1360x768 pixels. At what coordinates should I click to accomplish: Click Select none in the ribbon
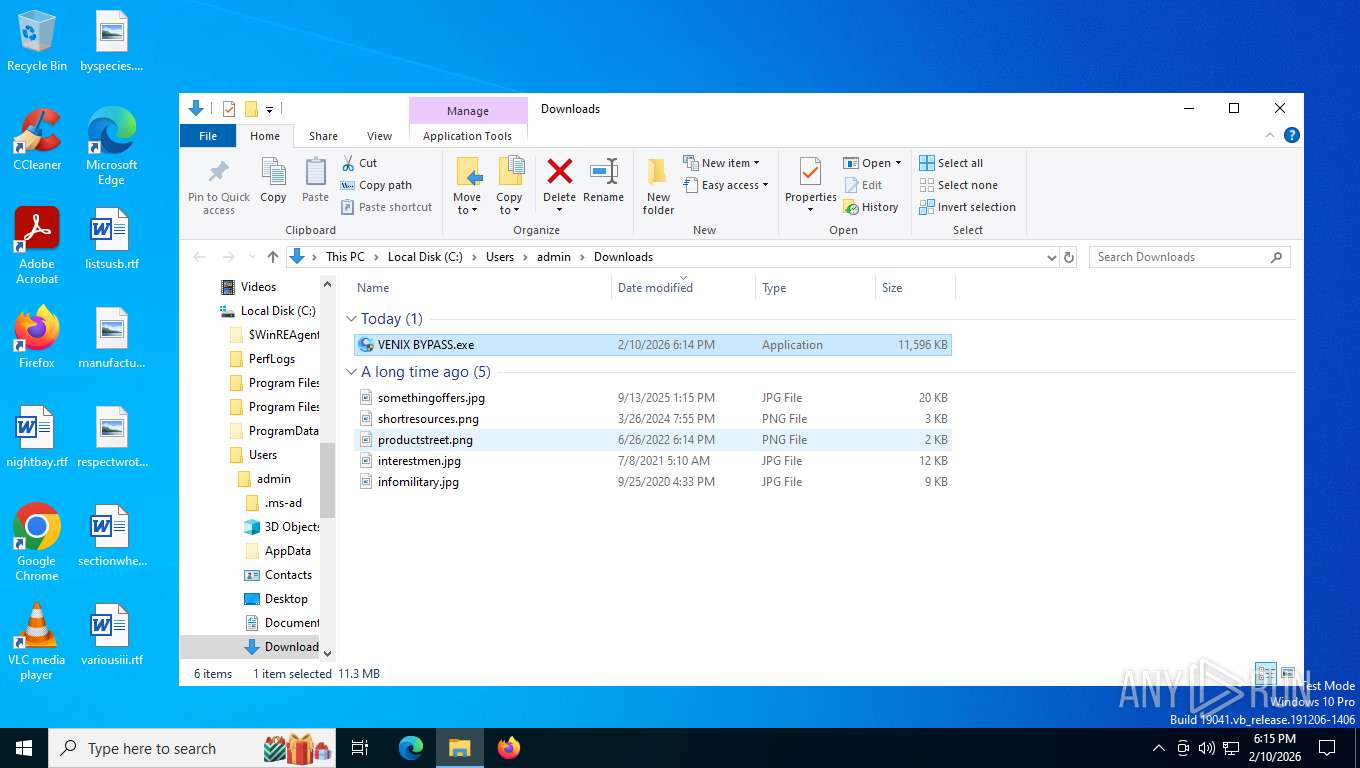click(958, 185)
